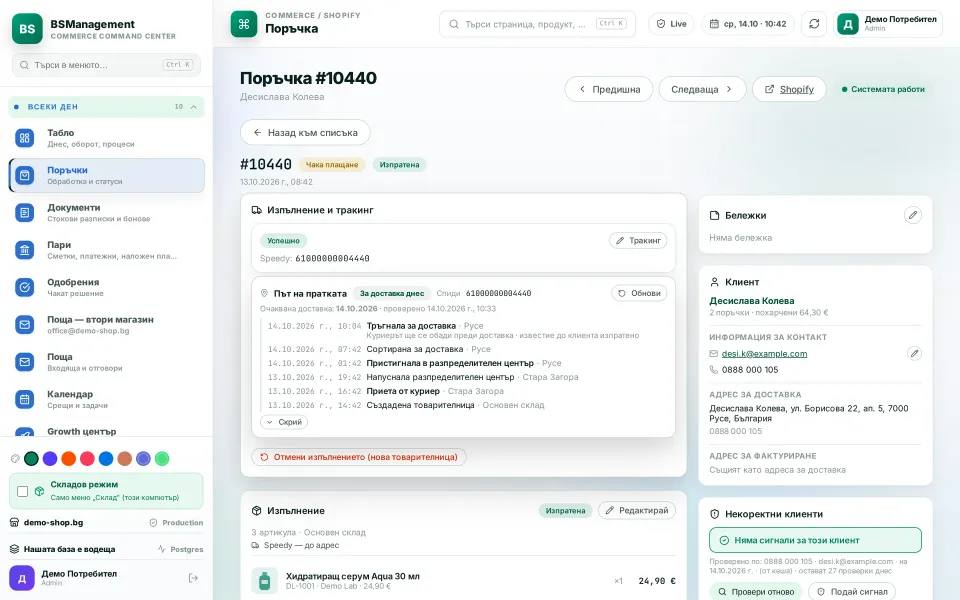Click the box icon beside Изпълнение
960x600 pixels.
[257, 511]
